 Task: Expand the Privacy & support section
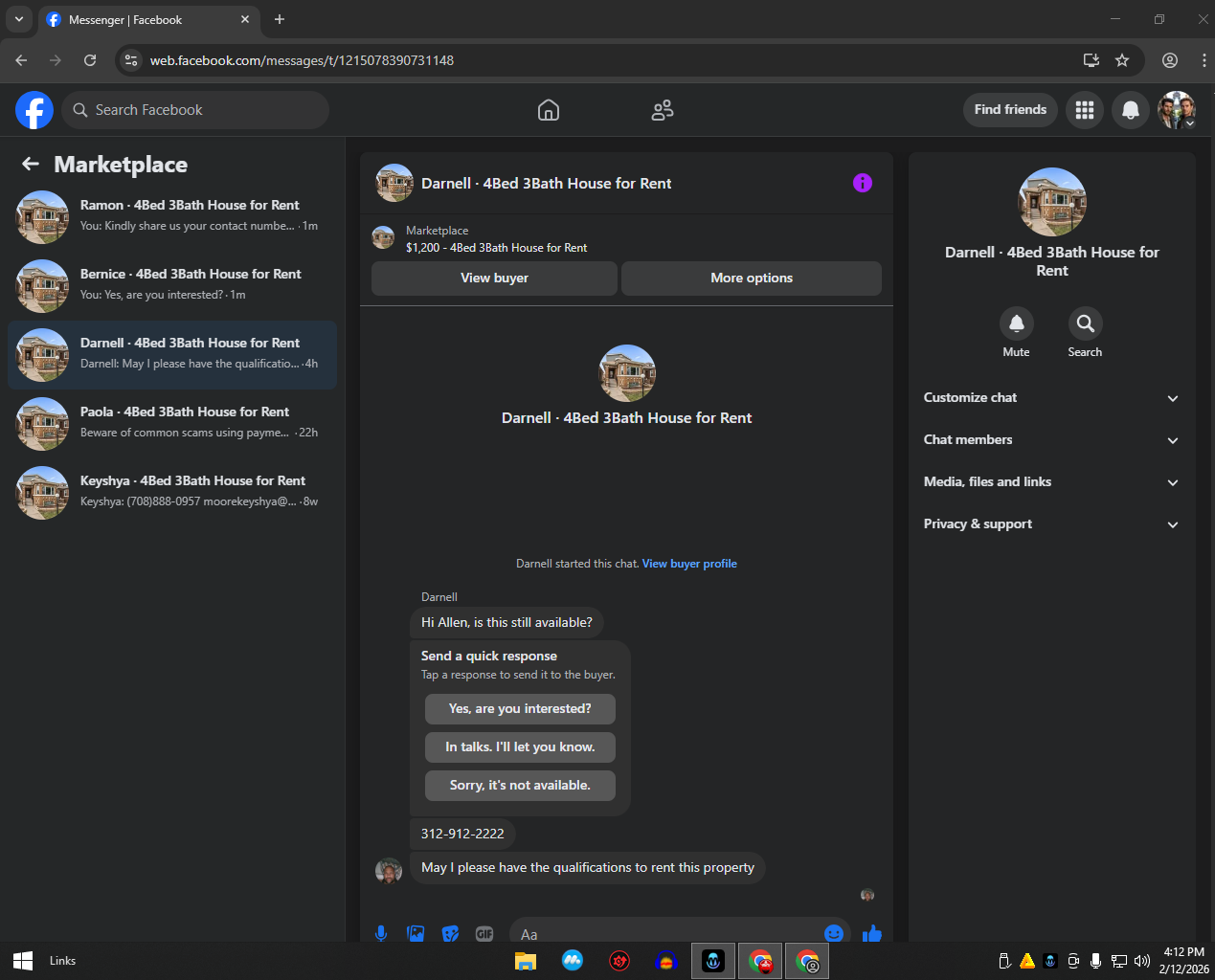pos(1051,524)
